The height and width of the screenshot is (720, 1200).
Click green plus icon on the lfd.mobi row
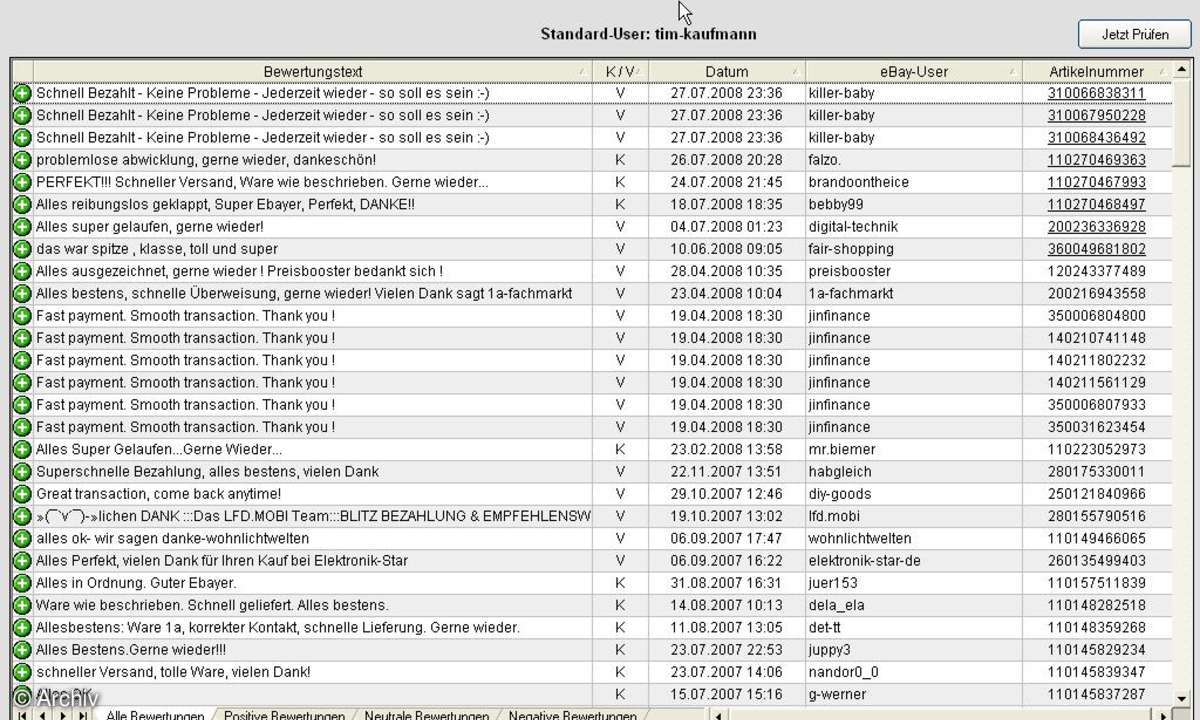(22, 516)
